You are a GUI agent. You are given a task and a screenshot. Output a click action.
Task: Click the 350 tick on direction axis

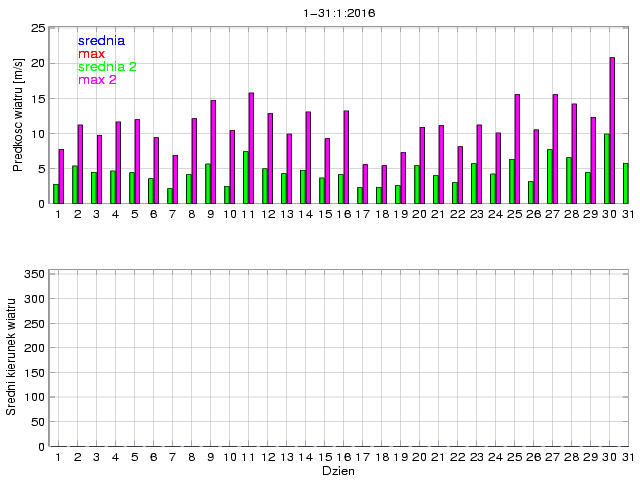coord(35,273)
